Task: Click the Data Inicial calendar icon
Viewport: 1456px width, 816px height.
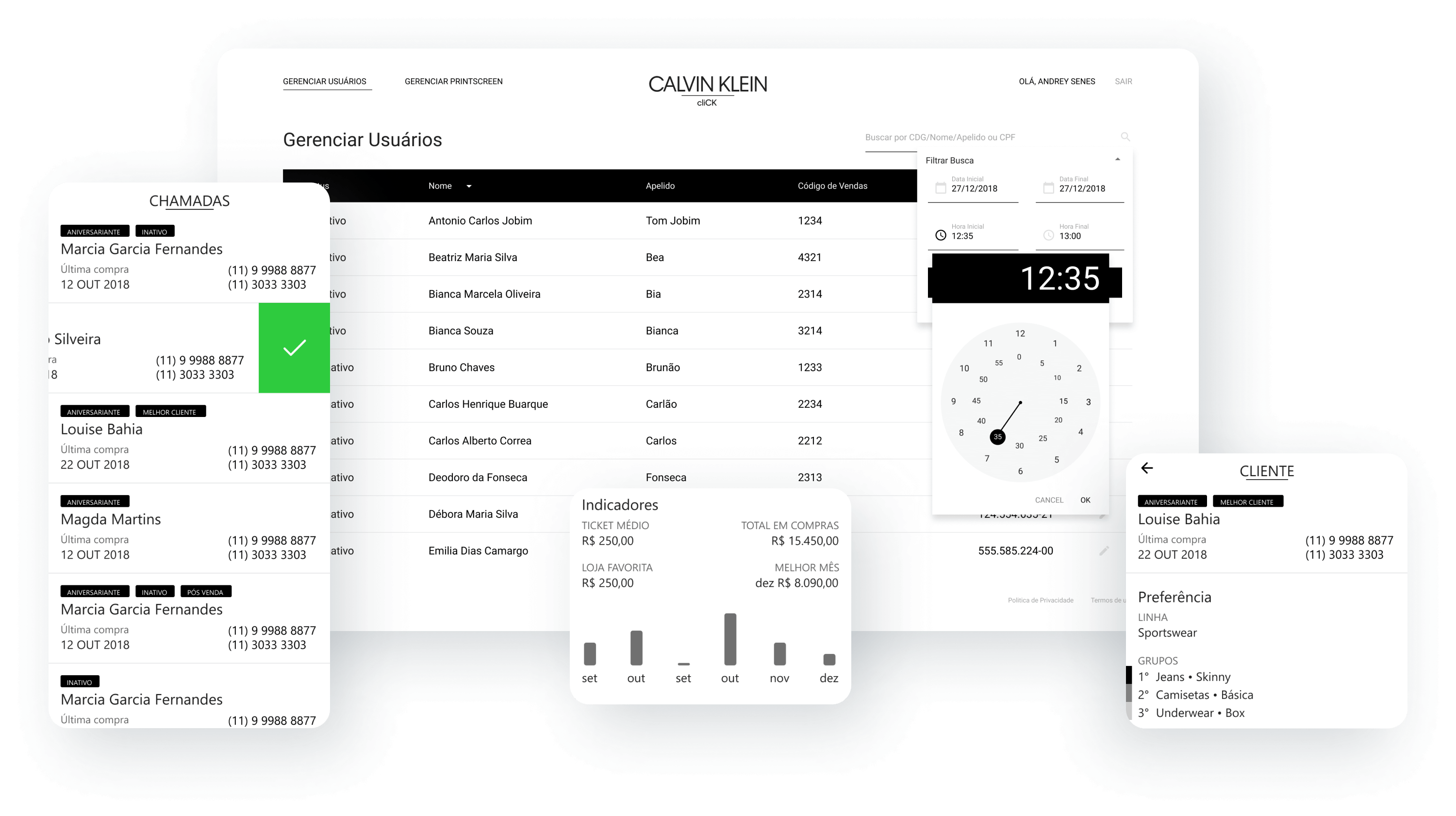Action: pyautogui.click(x=941, y=188)
